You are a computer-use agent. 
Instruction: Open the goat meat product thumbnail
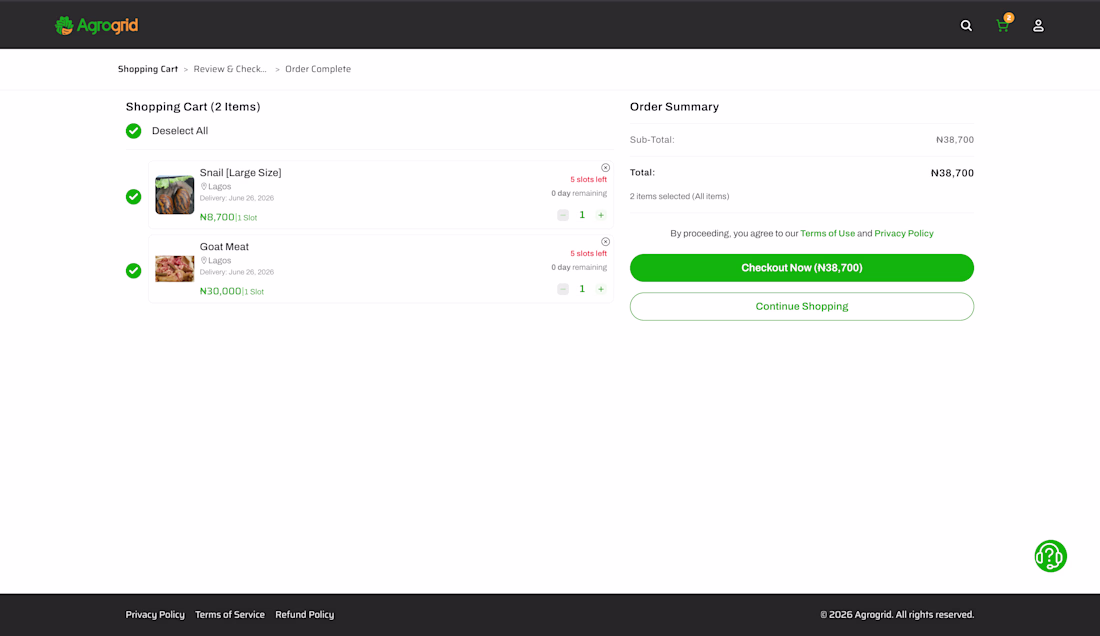click(x=175, y=269)
